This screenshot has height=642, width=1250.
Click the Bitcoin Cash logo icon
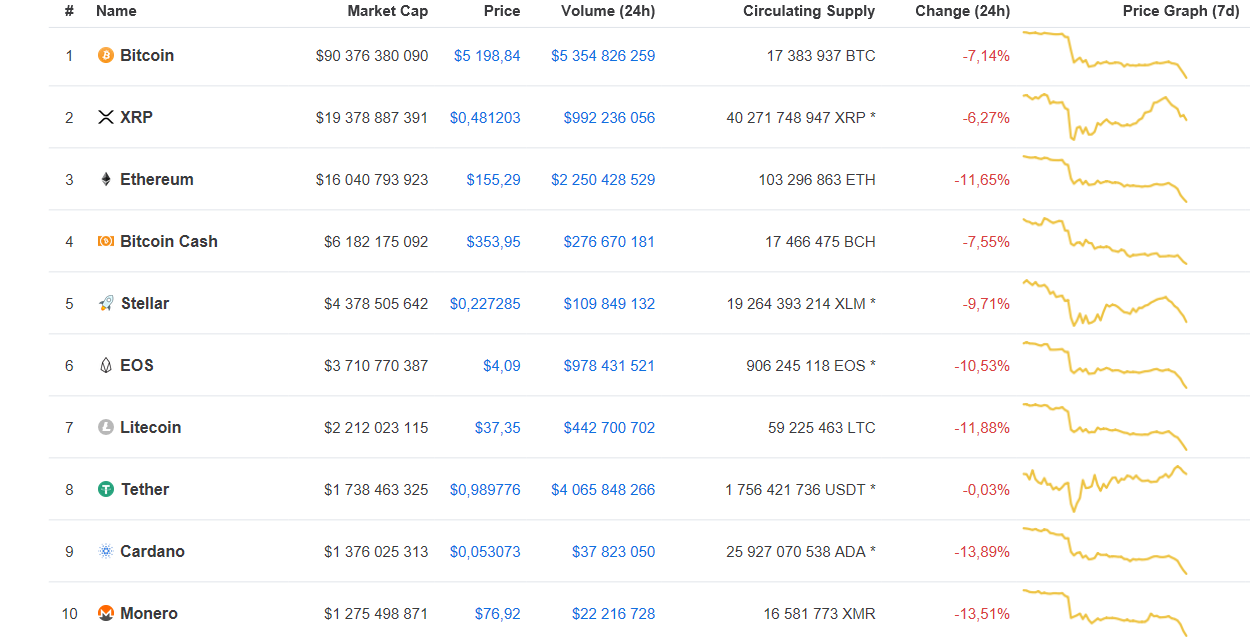click(x=106, y=242)
